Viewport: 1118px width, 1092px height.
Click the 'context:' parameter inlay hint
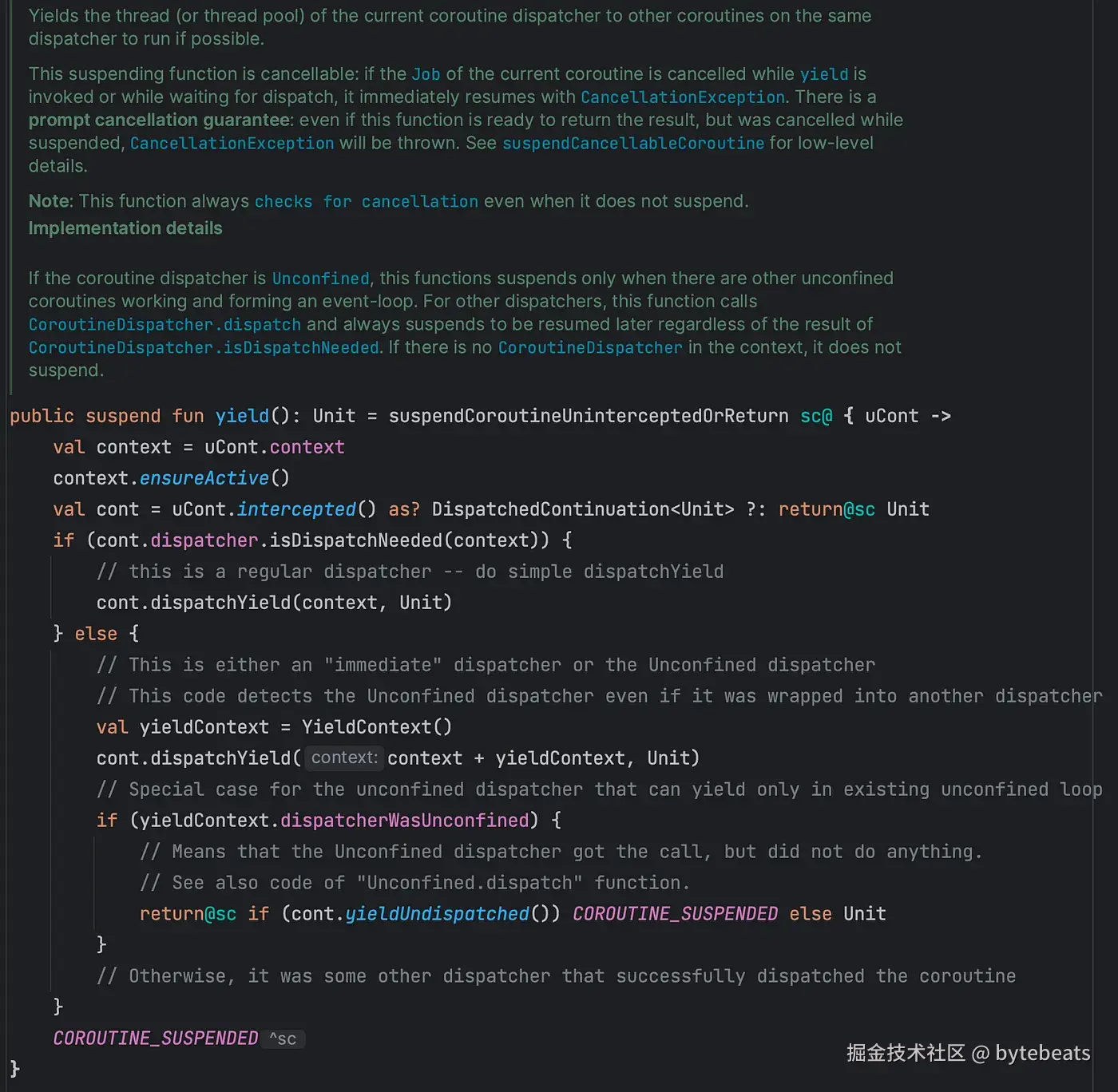coord(344,758)
